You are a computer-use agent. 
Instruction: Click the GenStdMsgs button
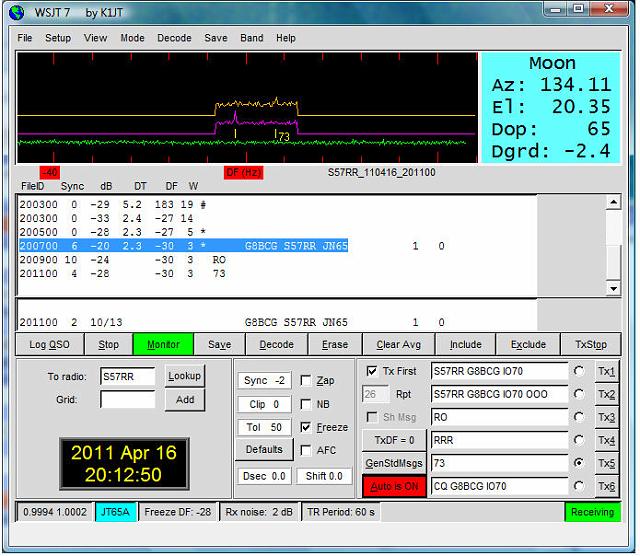click(x=394, y=463)
